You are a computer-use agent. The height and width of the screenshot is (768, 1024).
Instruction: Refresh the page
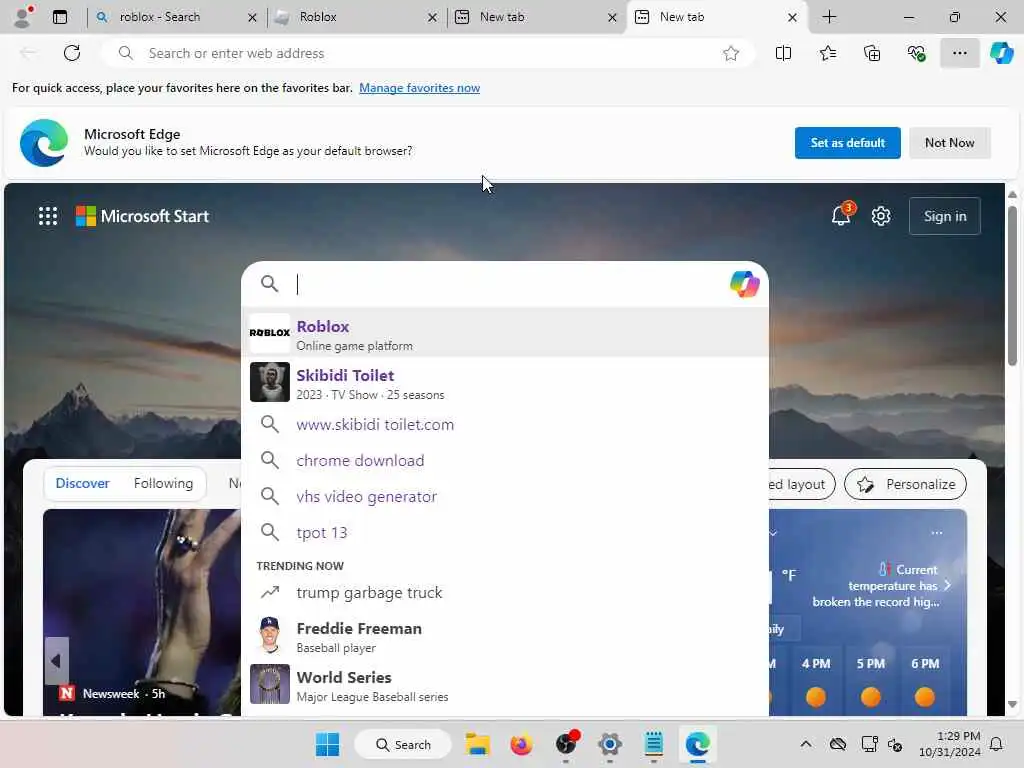pyautogui.click(x=72, y=53)
